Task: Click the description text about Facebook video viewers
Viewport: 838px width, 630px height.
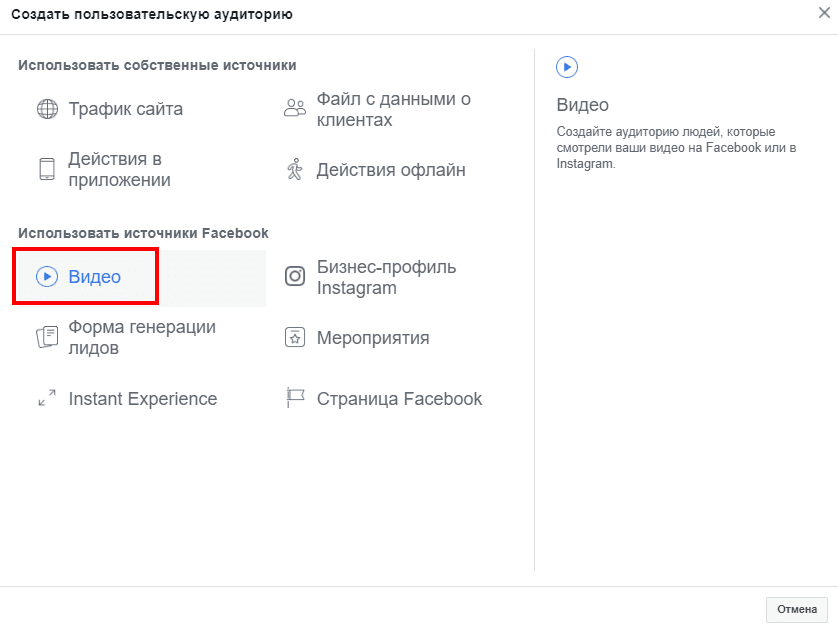Action: pos(676,147)
